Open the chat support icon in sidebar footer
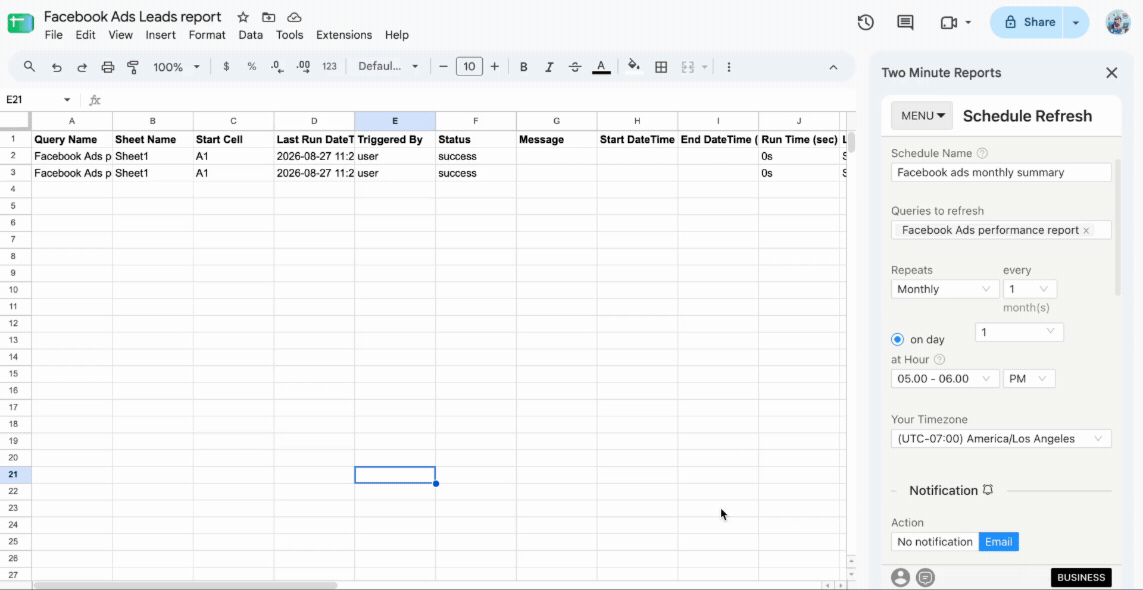 [925, 578]
